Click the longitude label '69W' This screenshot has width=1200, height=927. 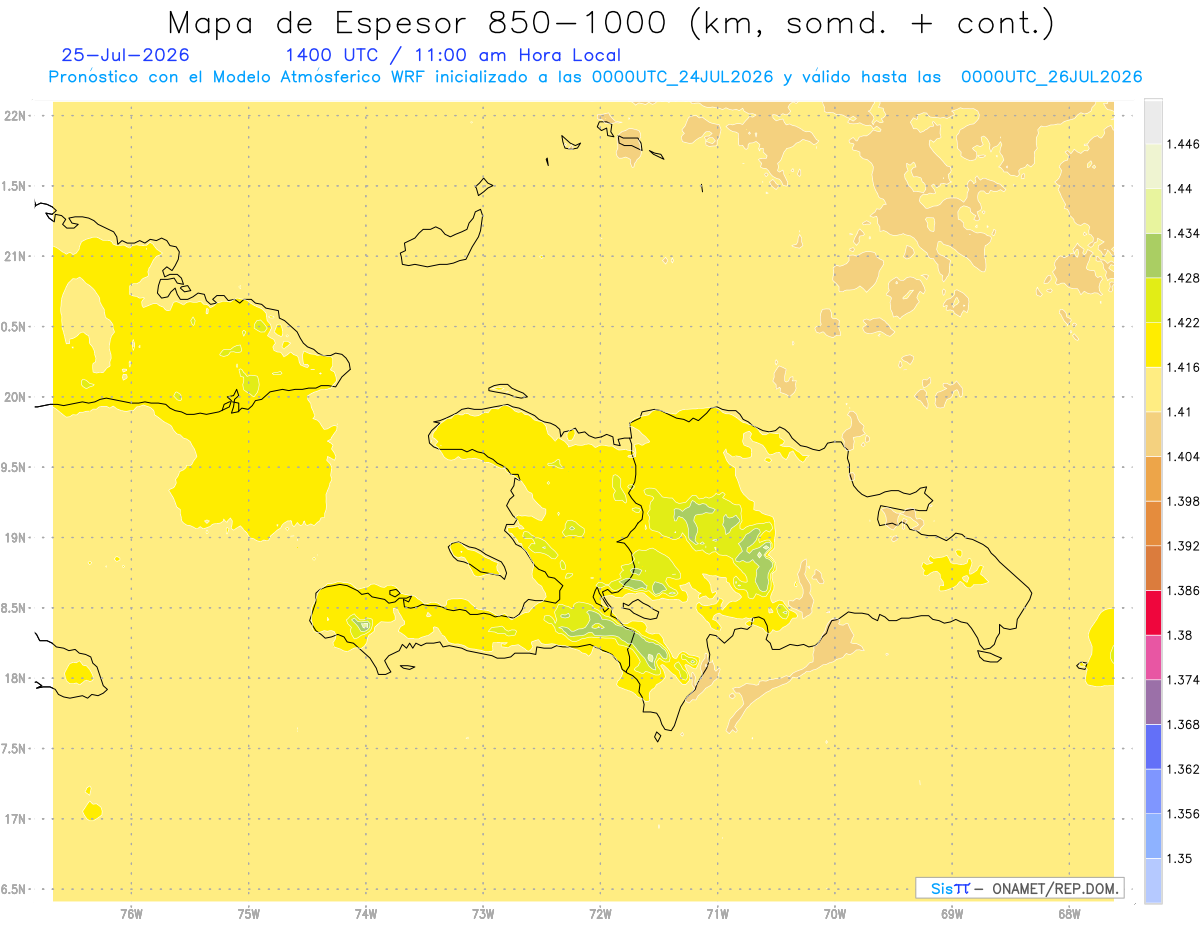[952, 914]
